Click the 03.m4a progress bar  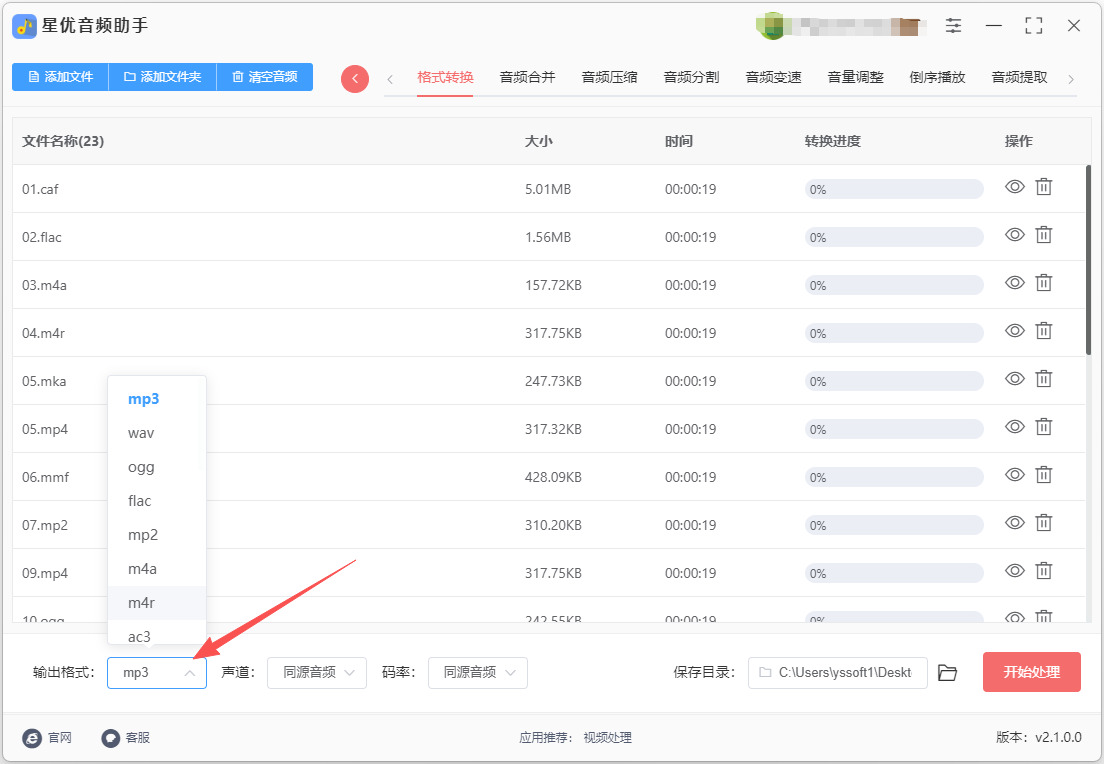[x=893, y=285]
